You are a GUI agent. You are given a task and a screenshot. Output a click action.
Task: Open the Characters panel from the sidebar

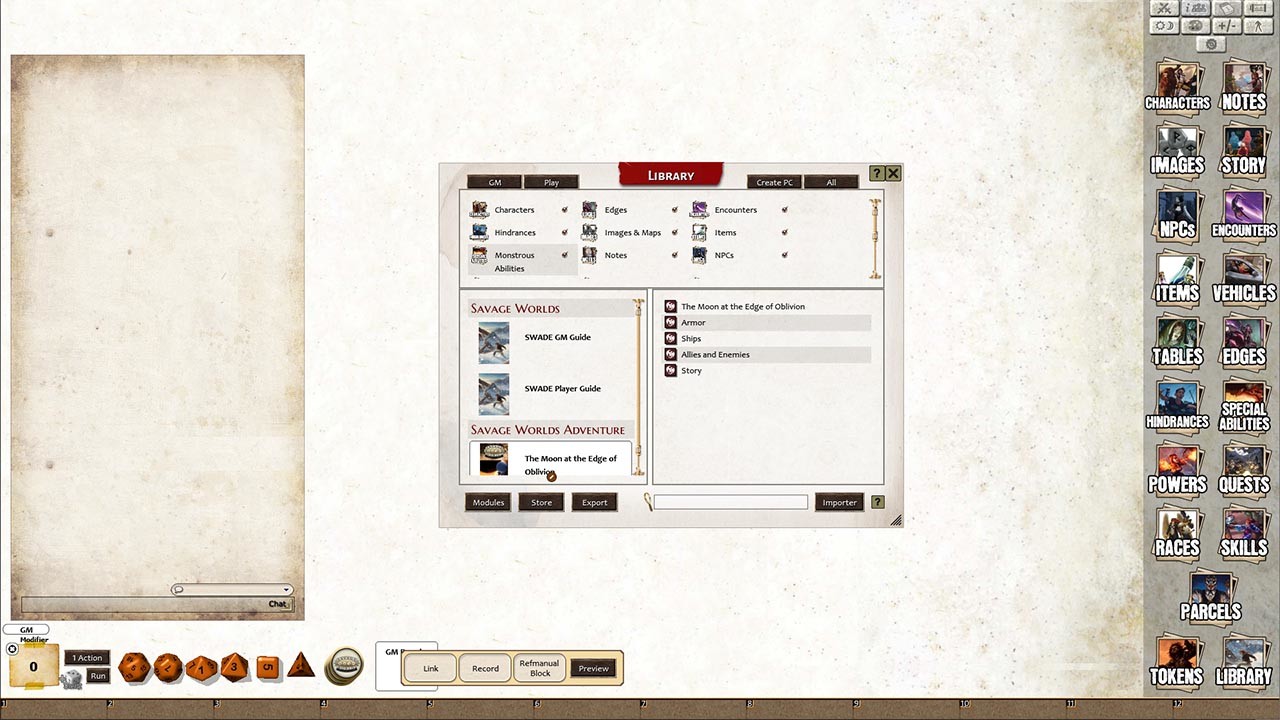[1177, 86]
